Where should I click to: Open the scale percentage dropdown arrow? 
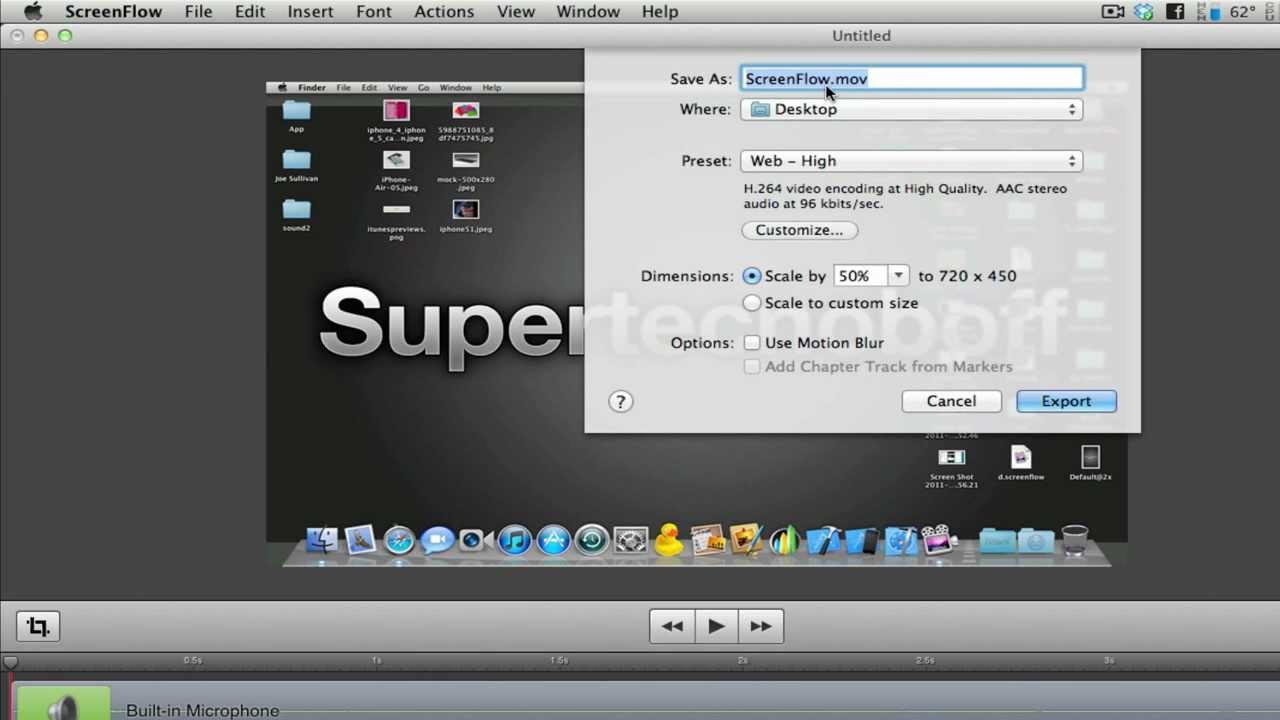click(898, 276)
